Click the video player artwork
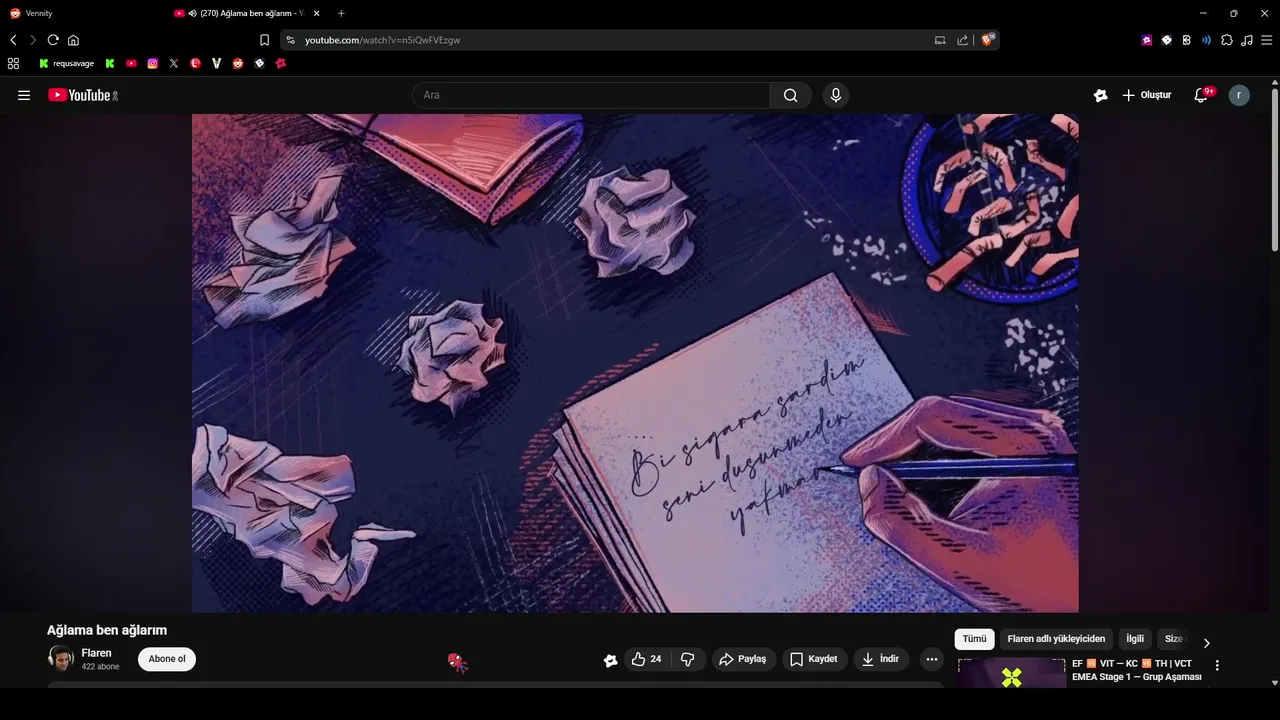1280x720 pixels. pyautogui.click(x=635, y=363)
